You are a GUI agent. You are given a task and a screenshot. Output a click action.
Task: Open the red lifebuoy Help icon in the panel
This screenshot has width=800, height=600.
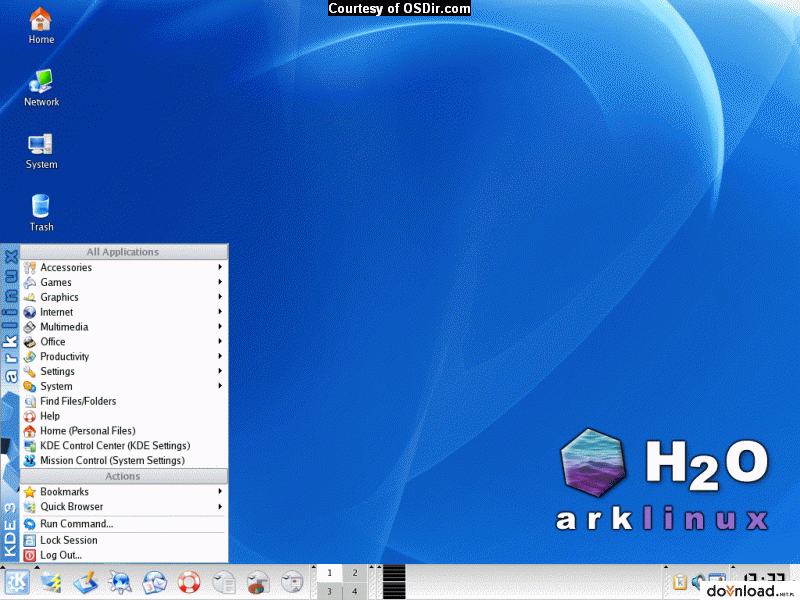pos(189,582)
